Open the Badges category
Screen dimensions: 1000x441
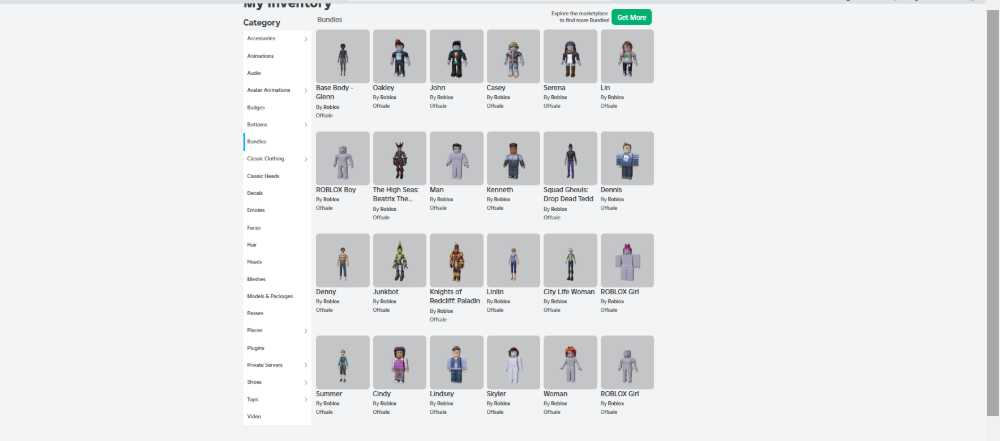coord(256,107)
